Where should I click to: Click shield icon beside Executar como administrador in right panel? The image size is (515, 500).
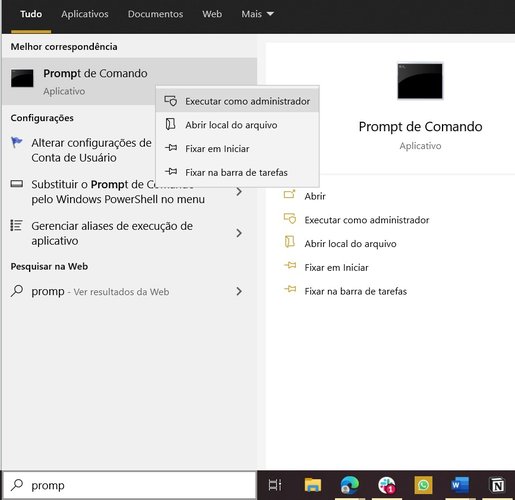(x=290, y=219)
